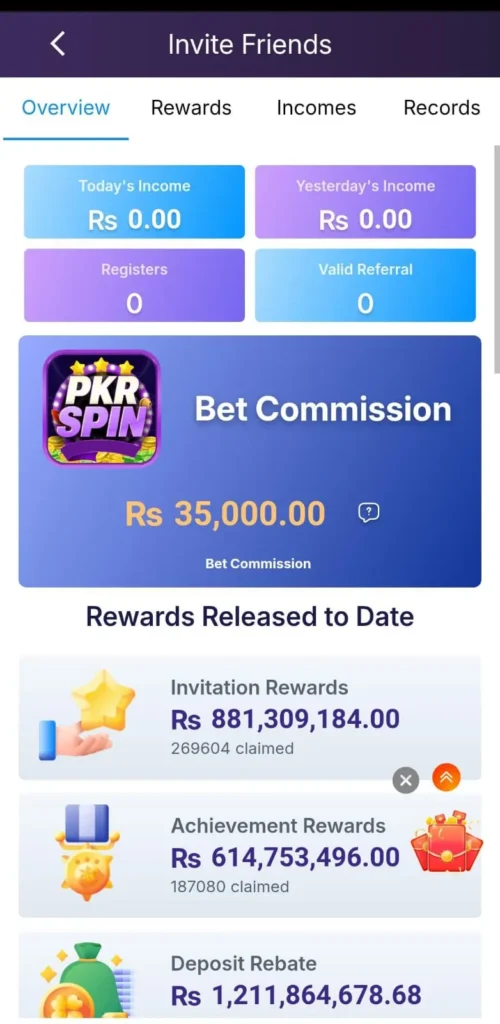Click the page scrollbar on the right
The image size is (500, 1024).
coord(497,258)
